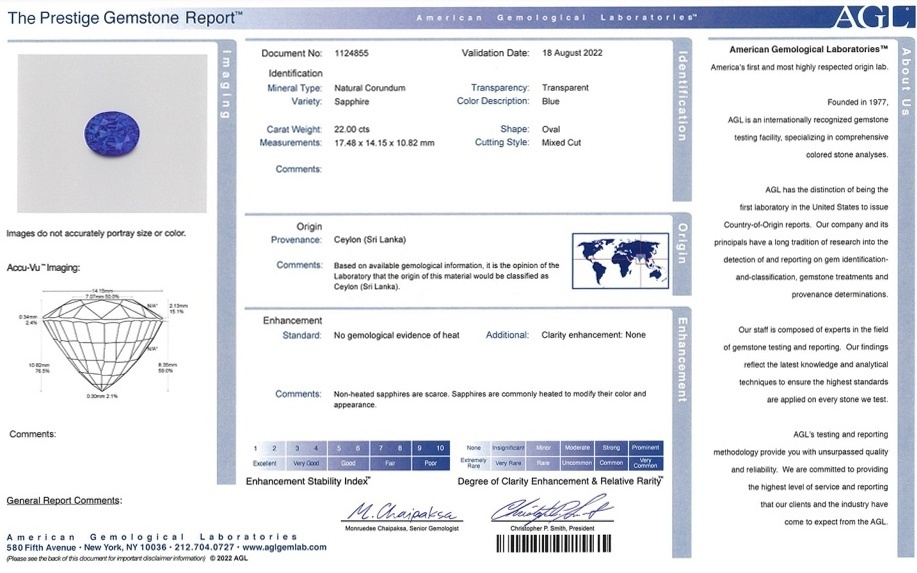Click the 'Prominent' clarity enhancement cell
This screenshot has height=573, width=917.
pyautogui.click(x=646, y=448)
